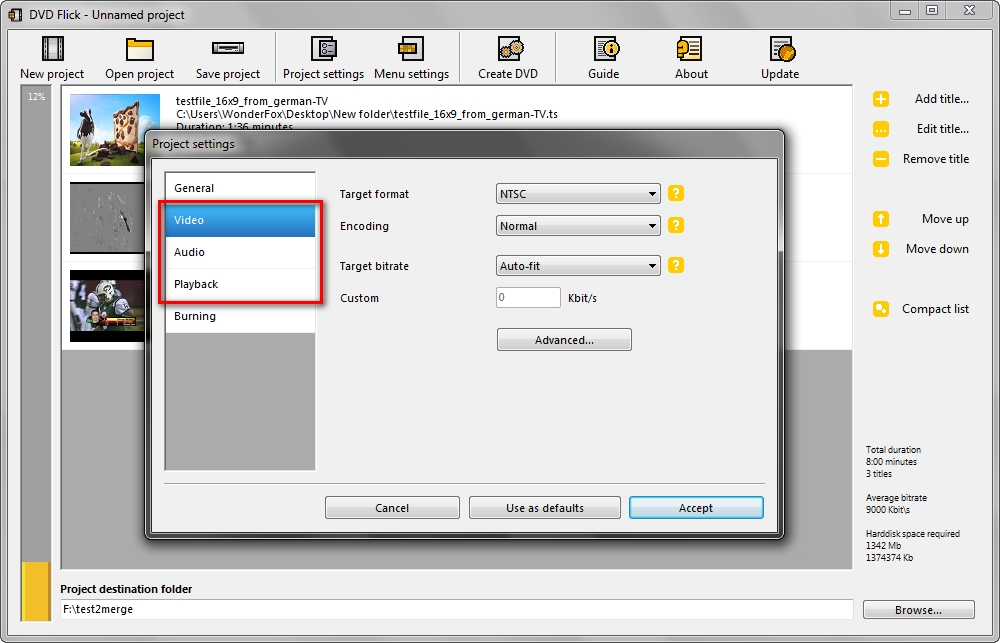
Task: Expand the Target bitrate Auto-fit dropdown
Action: click(578, 266)
